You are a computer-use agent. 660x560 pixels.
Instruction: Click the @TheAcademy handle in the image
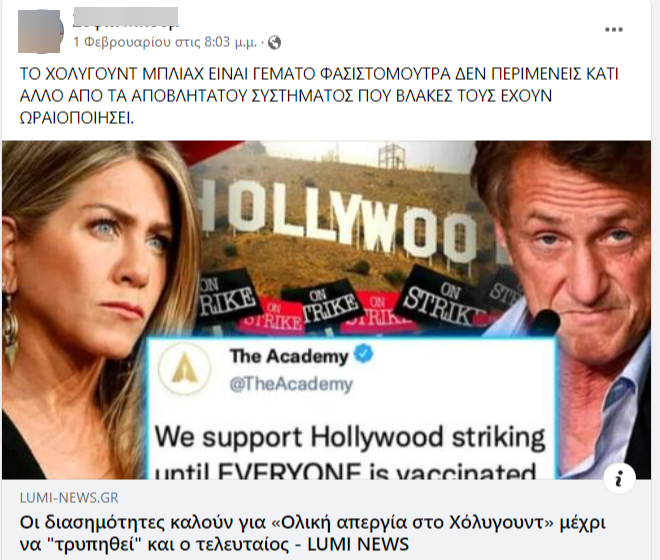coord(291,384)
